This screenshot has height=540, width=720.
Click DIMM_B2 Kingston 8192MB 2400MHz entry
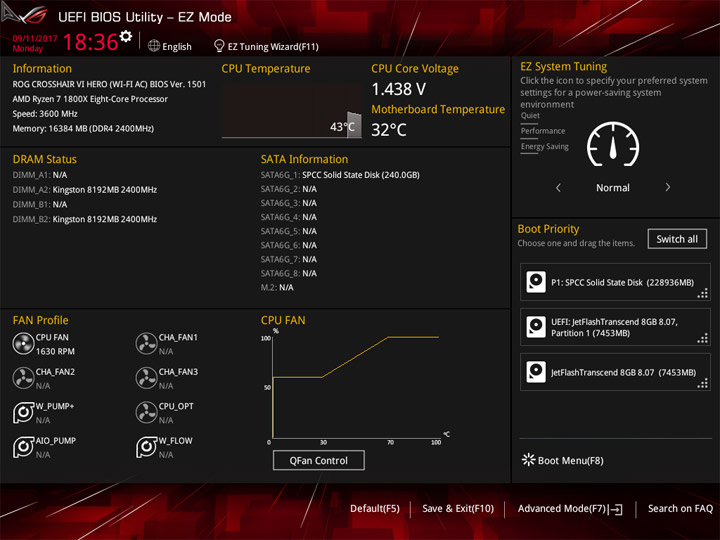click(x=84, y=219)
